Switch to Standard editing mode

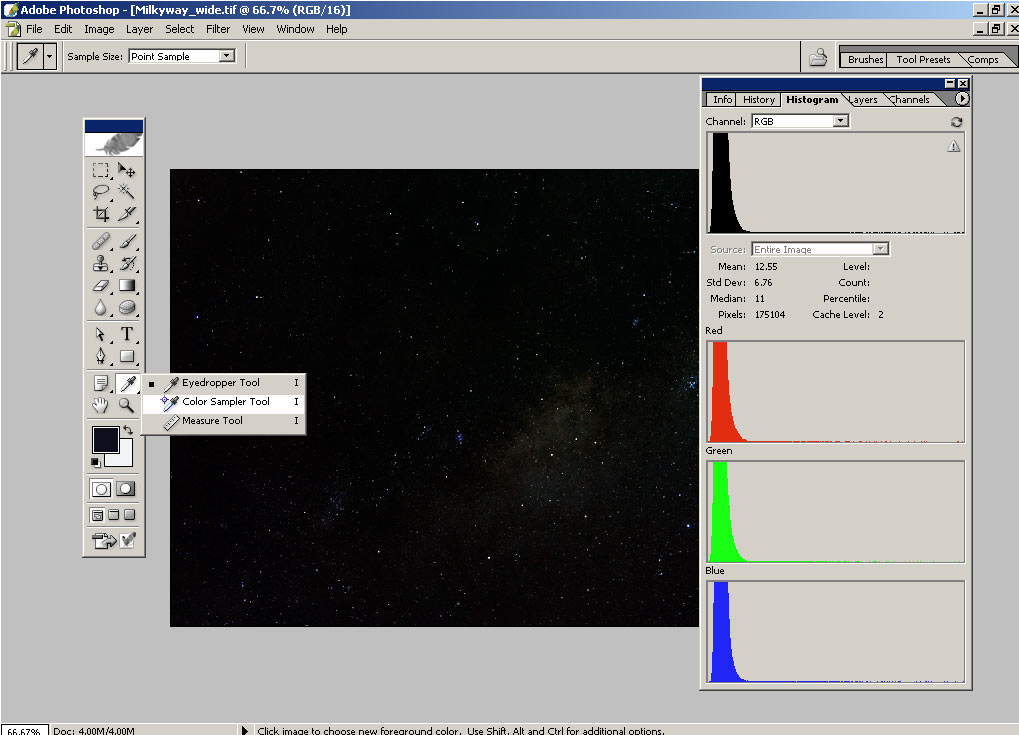(101, 489)
